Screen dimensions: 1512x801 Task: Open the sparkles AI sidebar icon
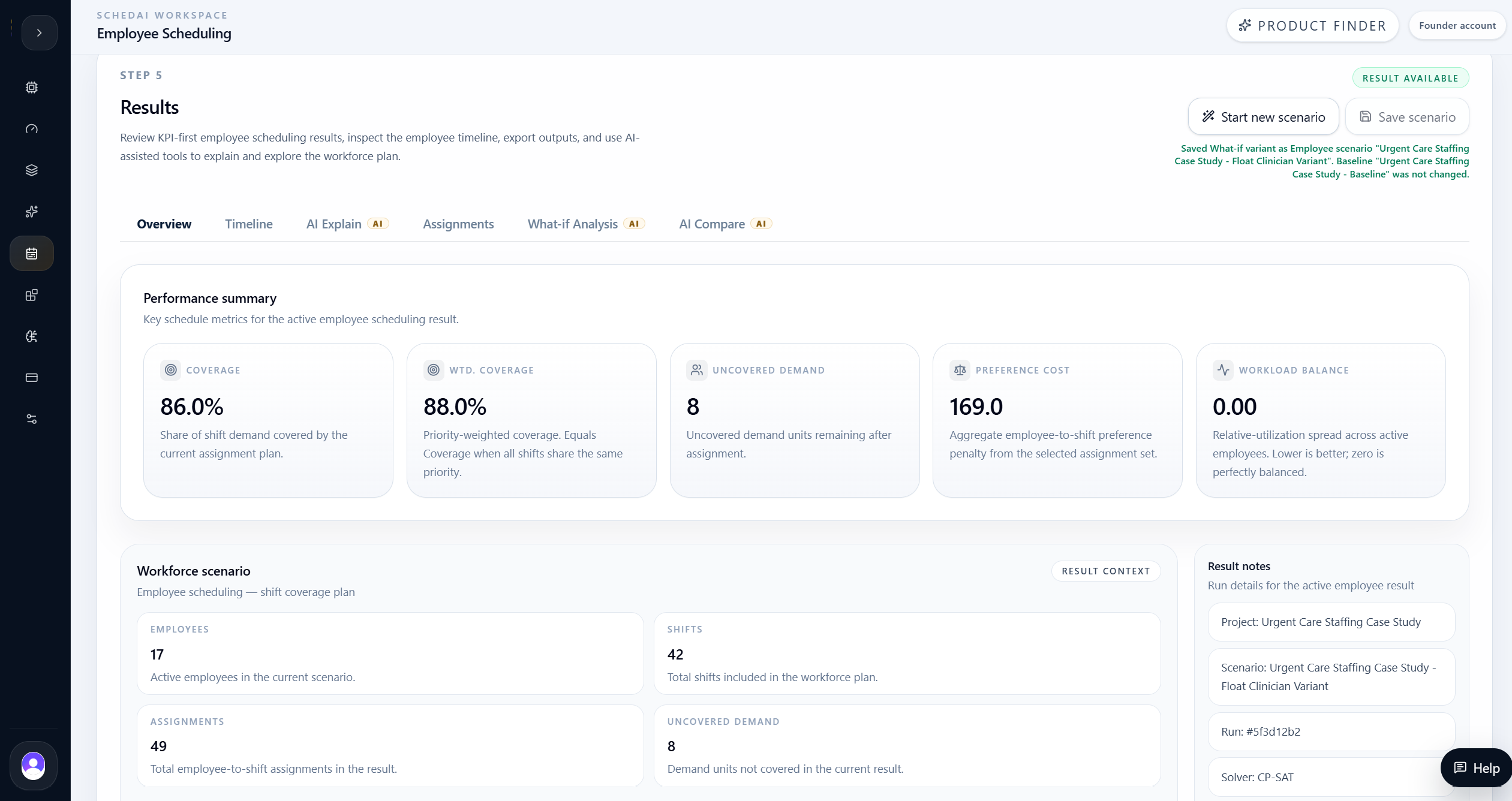(32, 212)
